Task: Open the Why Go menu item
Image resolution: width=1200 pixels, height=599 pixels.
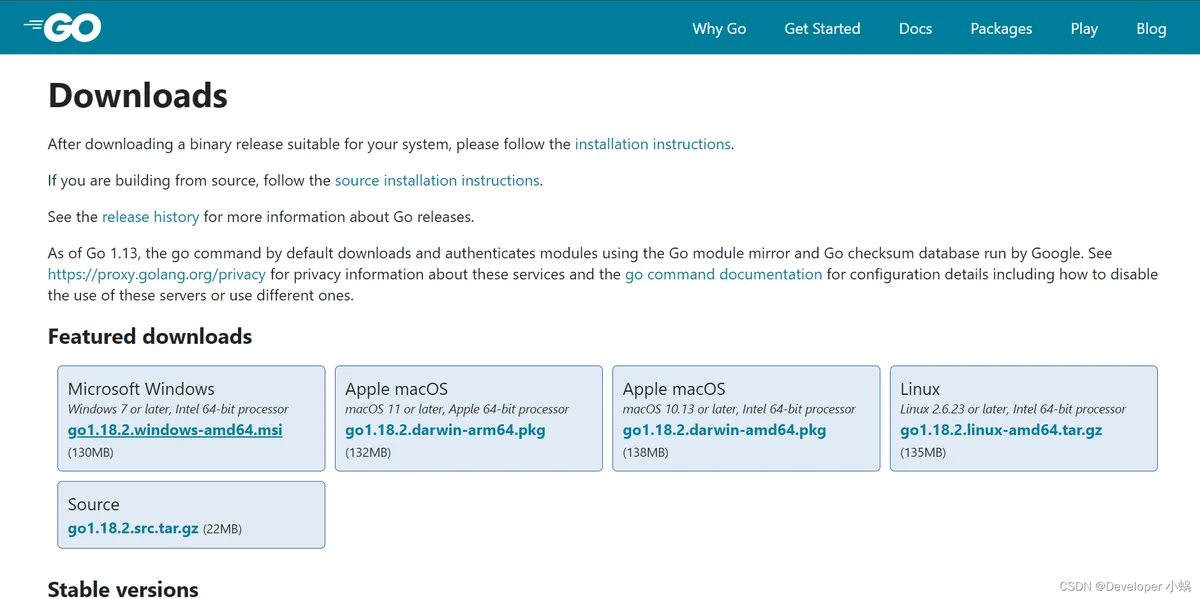Action: (x=719, y=28)
